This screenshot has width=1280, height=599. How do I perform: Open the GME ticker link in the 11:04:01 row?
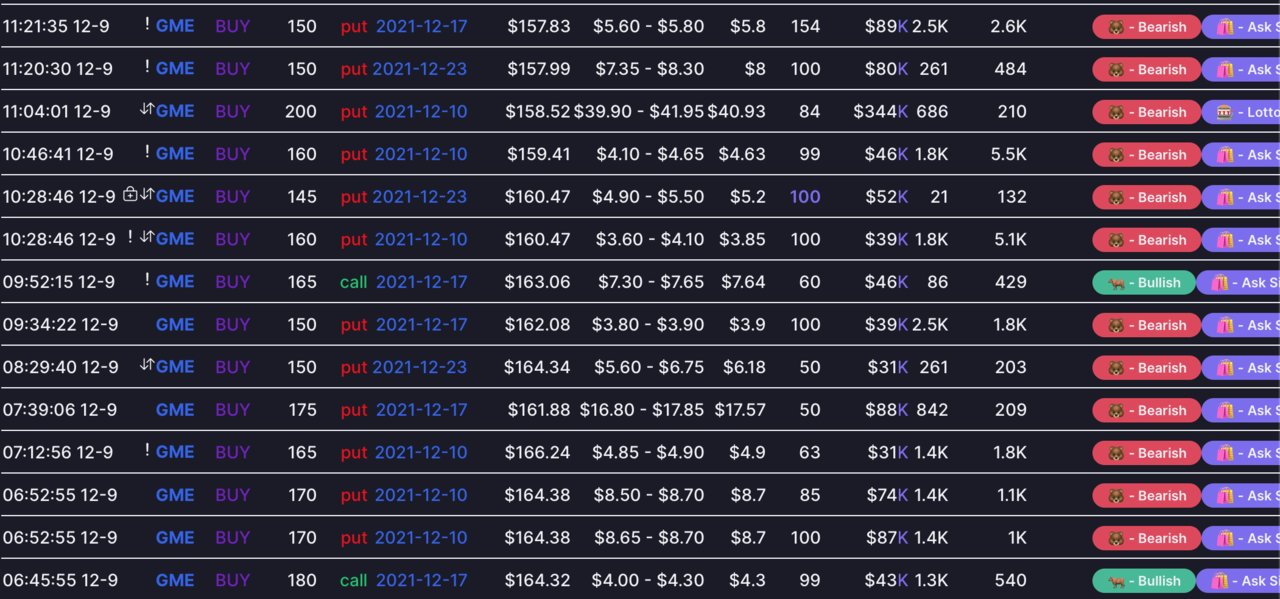(175, 111)
